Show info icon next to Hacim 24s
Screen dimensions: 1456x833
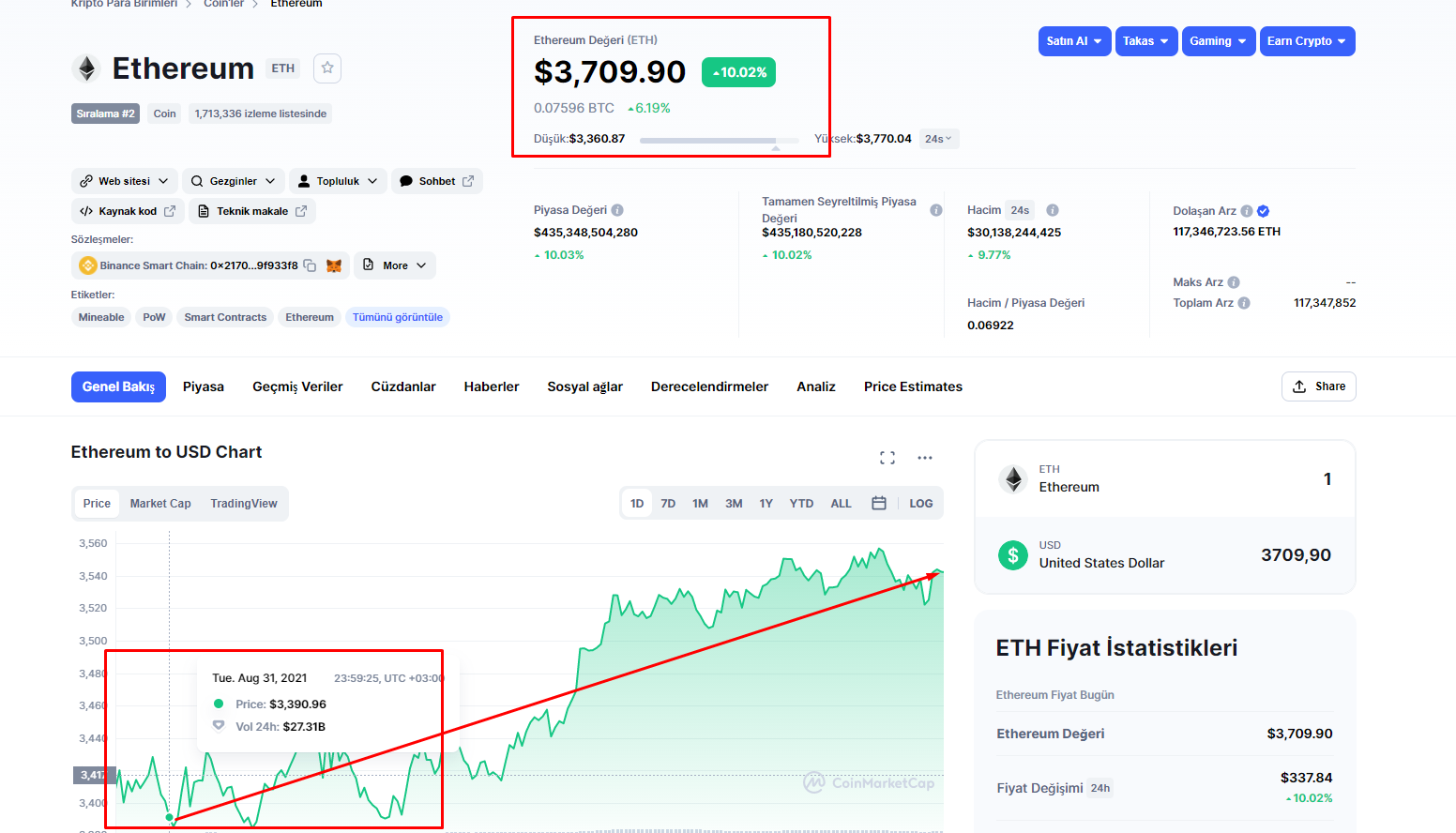tap(1053, 210)
